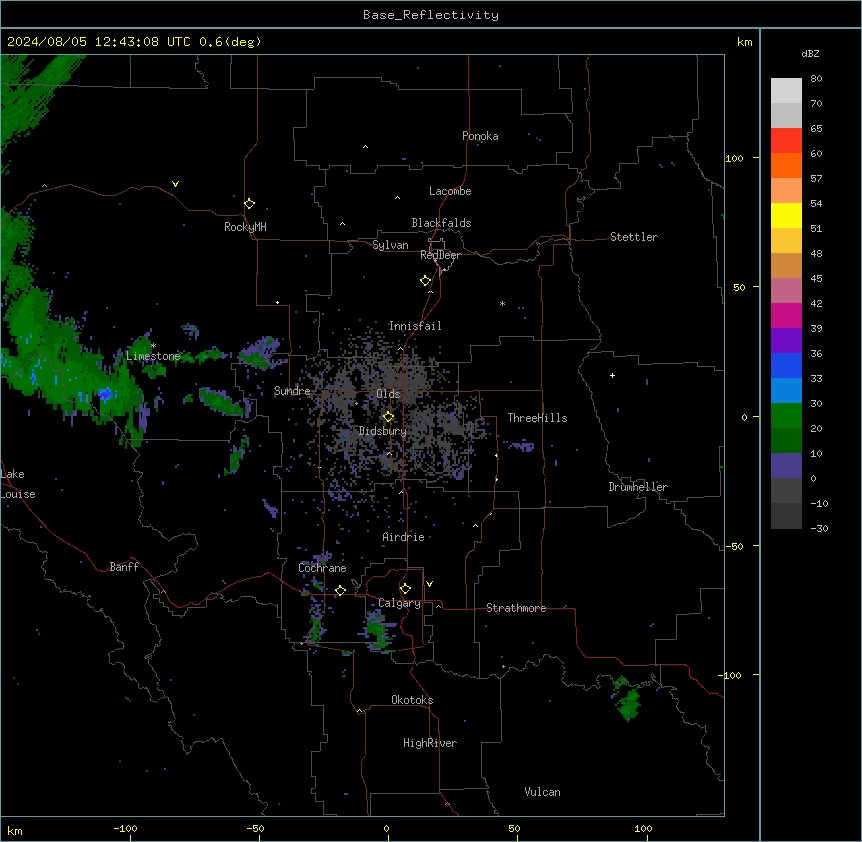Click the -50 label on horizontal axis

point(255,828)
